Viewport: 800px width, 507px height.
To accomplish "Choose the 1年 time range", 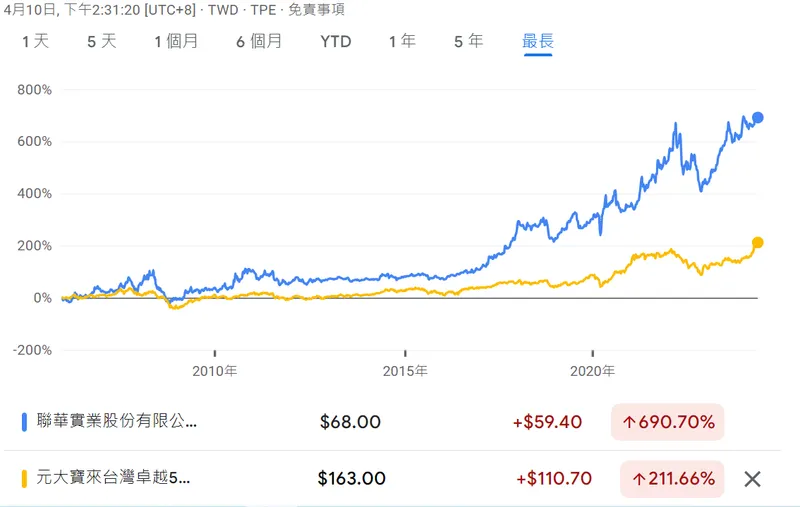I will (402, 42).
